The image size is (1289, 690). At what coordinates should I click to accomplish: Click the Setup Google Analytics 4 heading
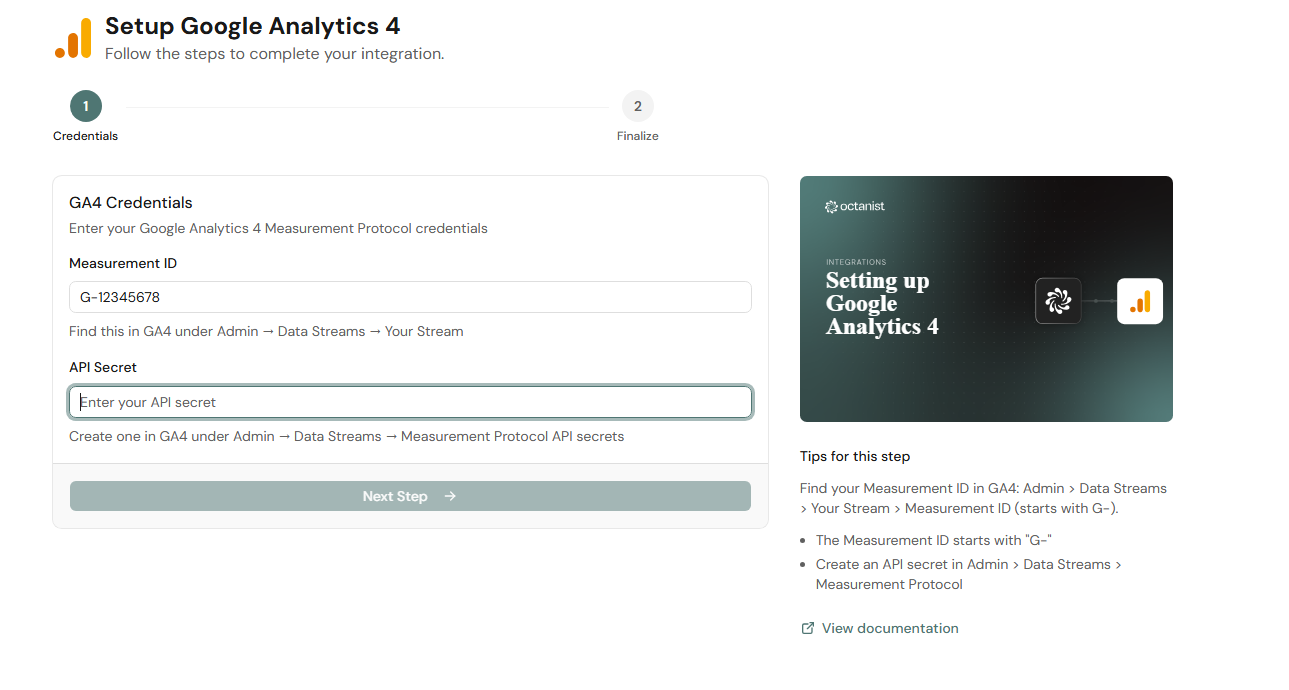click(x=252, y=26)
